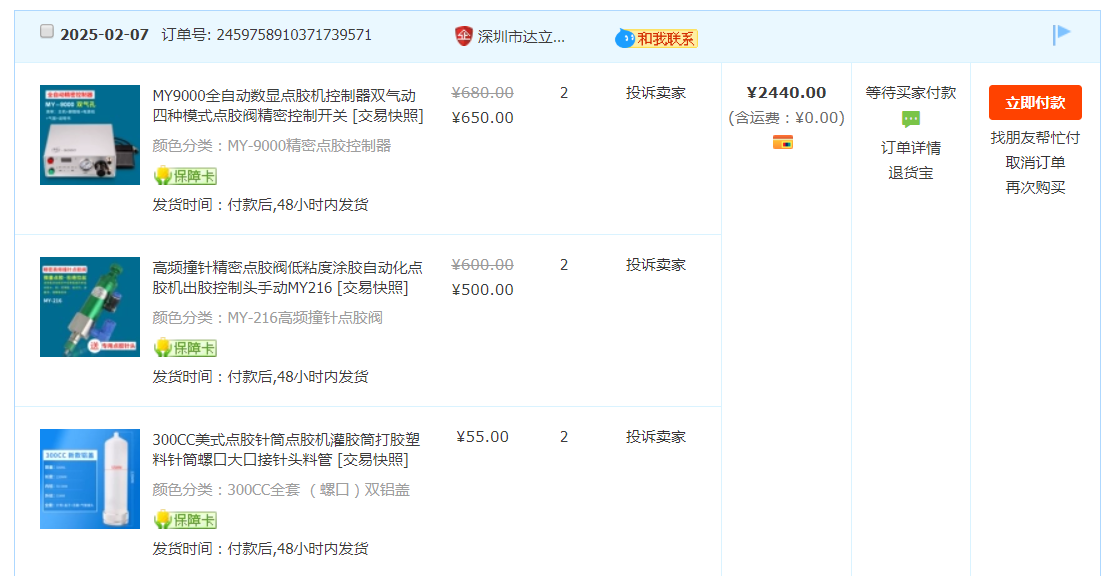Click the red enterprise shield badge icon

pos(463,36)
